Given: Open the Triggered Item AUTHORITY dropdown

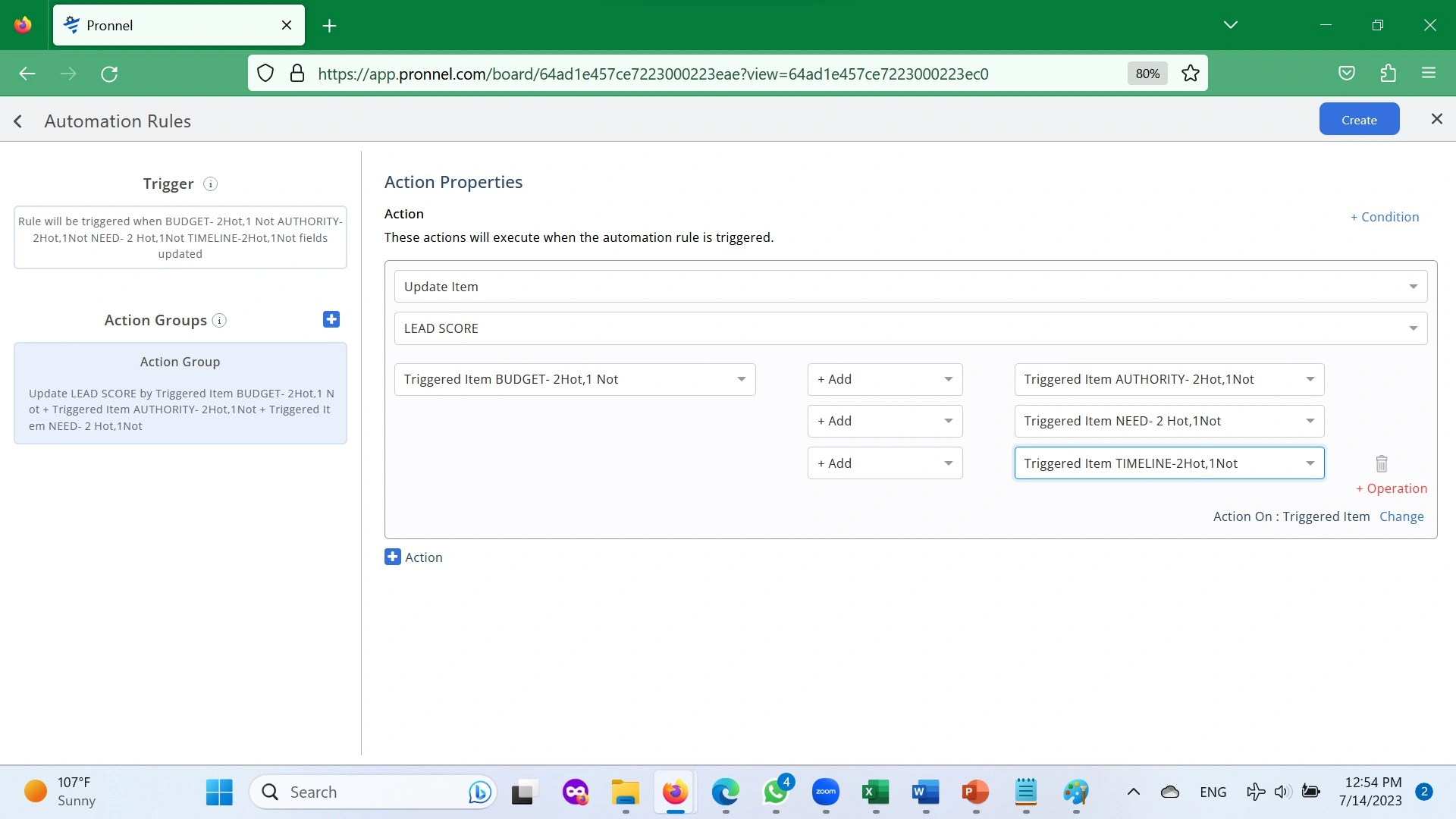Looking at the screenshot, I should coord(1169,379).
